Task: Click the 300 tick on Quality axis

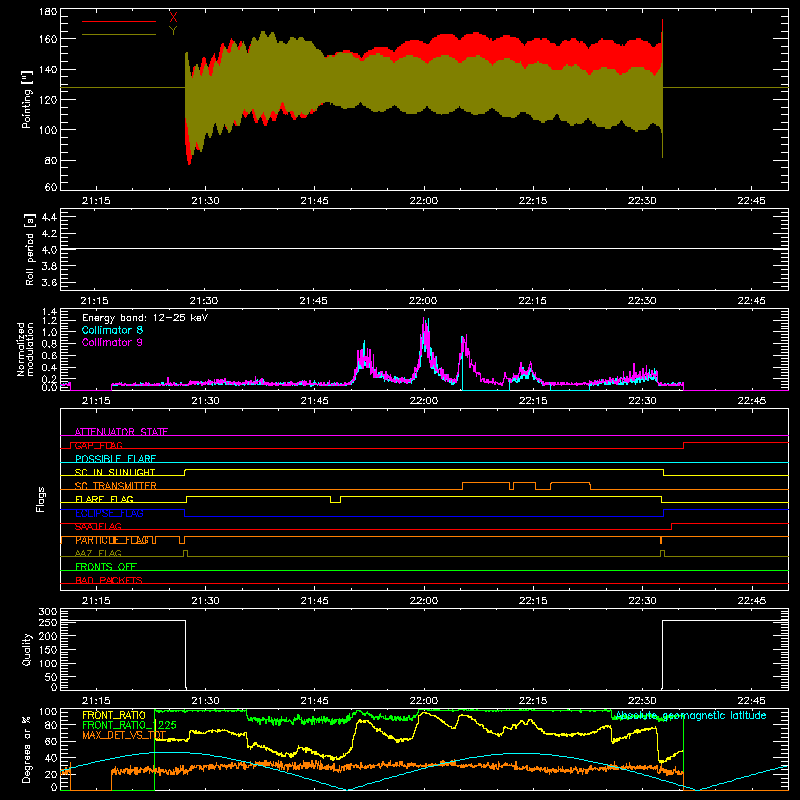Action: tap(48, 611)
